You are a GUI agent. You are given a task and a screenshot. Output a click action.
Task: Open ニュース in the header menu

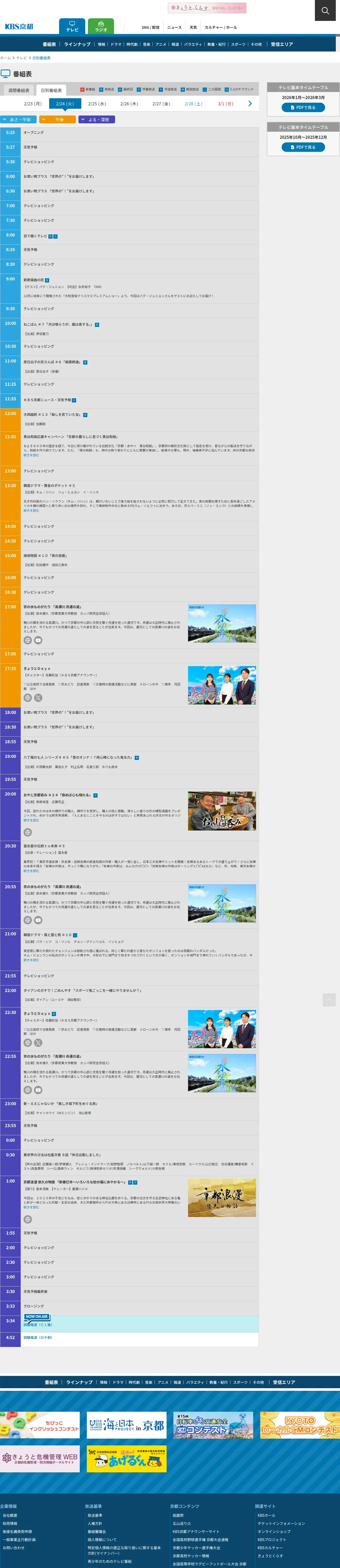pos(174,27)
